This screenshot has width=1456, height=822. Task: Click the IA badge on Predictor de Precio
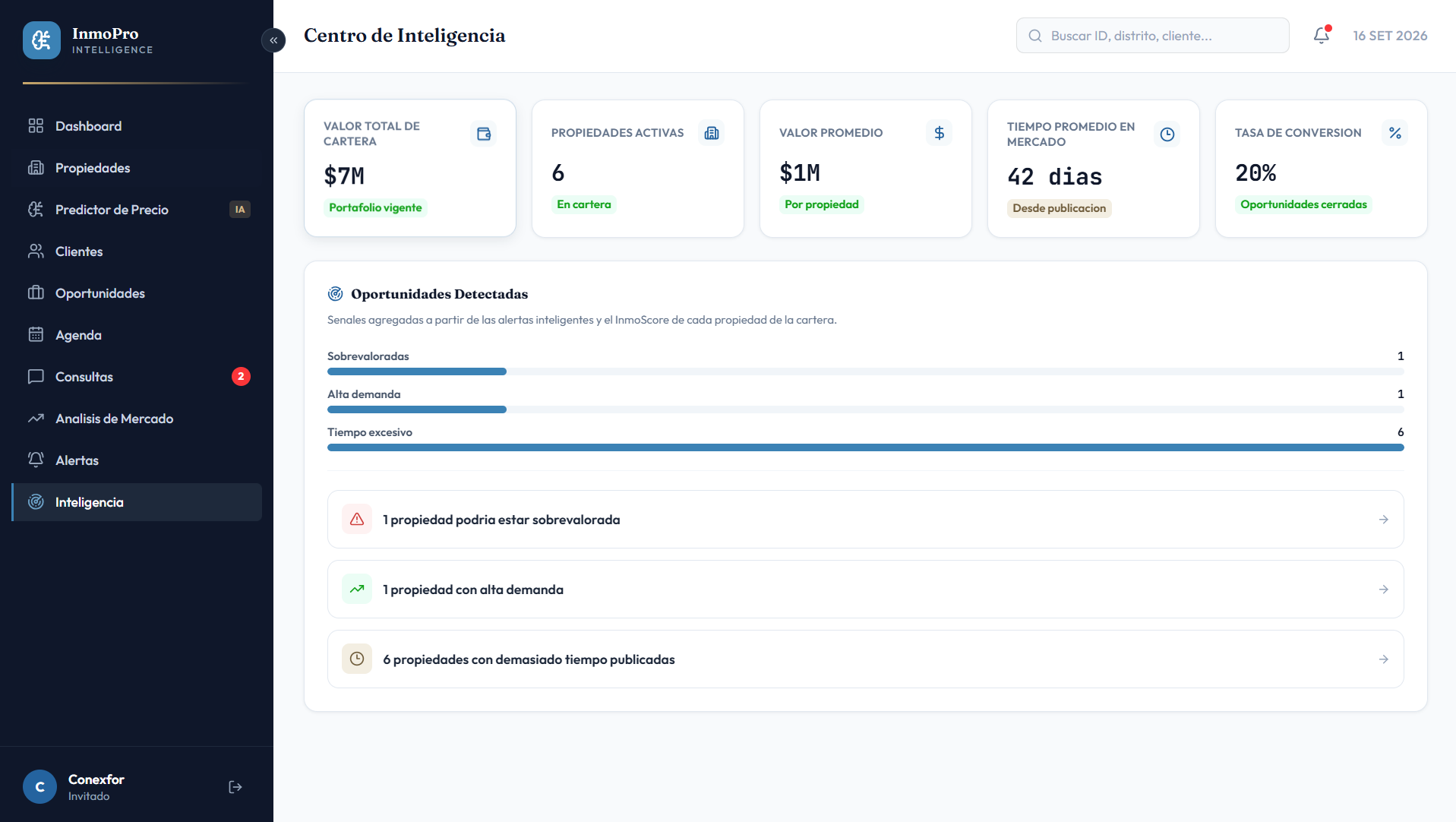[x=240, y=210]
